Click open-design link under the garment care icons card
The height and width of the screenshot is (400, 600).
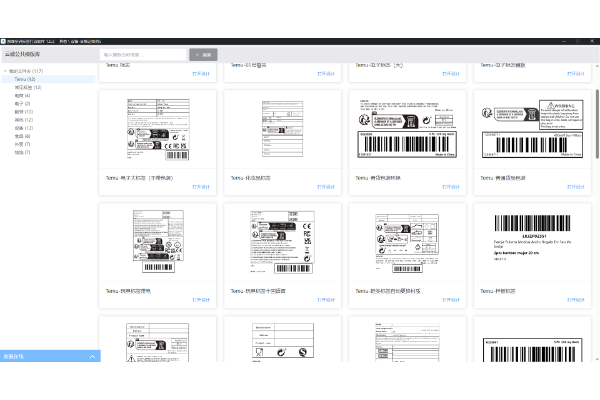(451, 300)
